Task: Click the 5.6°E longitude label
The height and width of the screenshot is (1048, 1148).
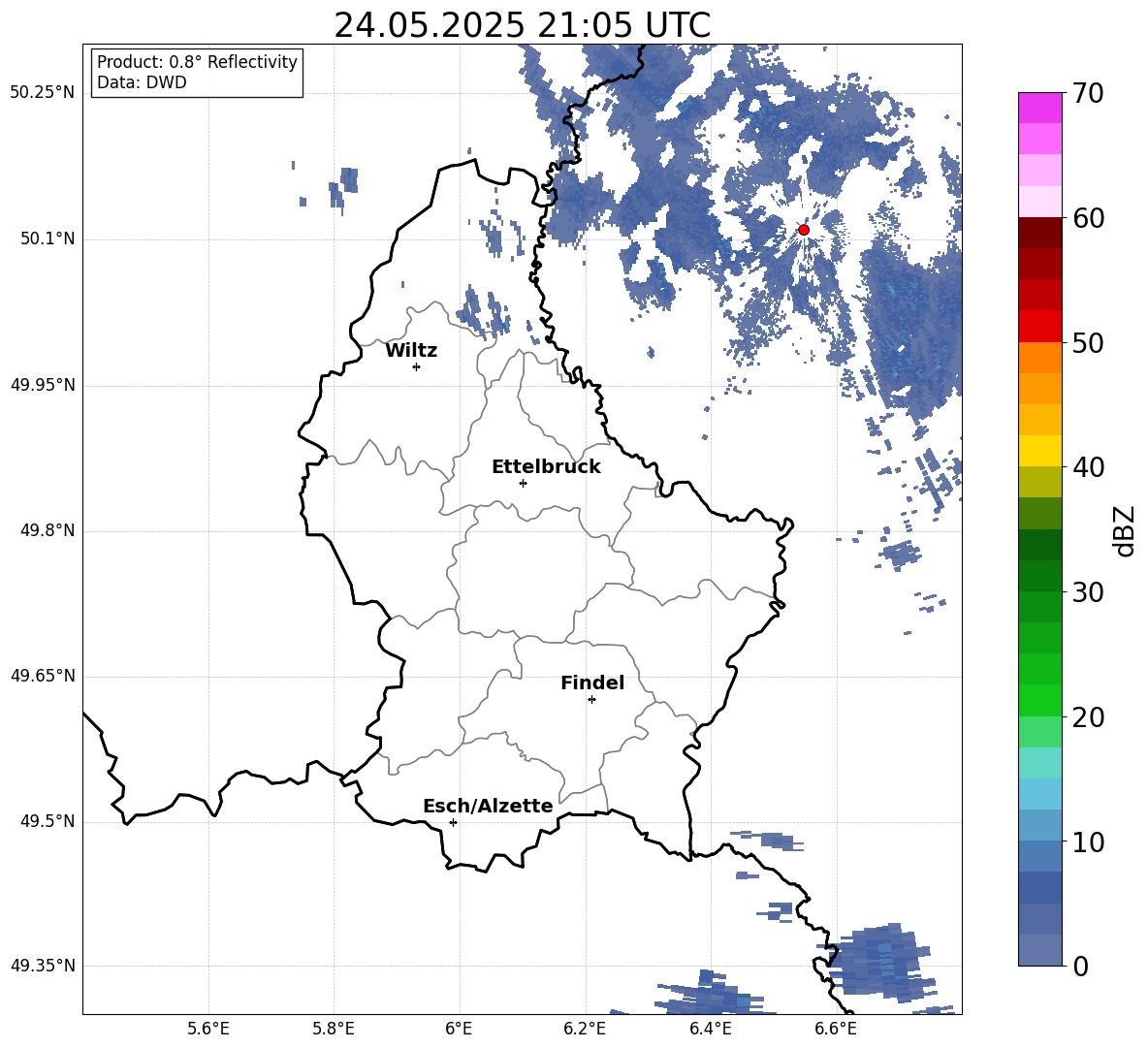Action: pos(208,1029)
